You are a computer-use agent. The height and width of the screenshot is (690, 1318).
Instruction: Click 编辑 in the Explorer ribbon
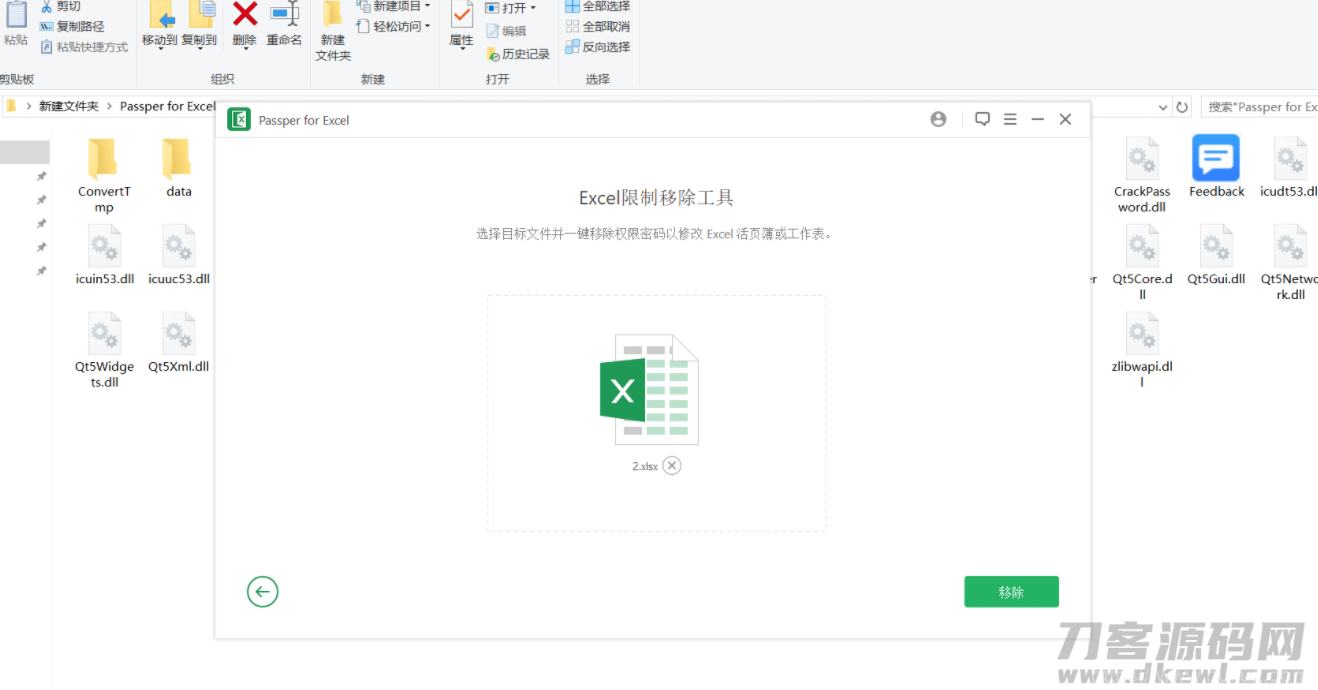tap(506, 31)
